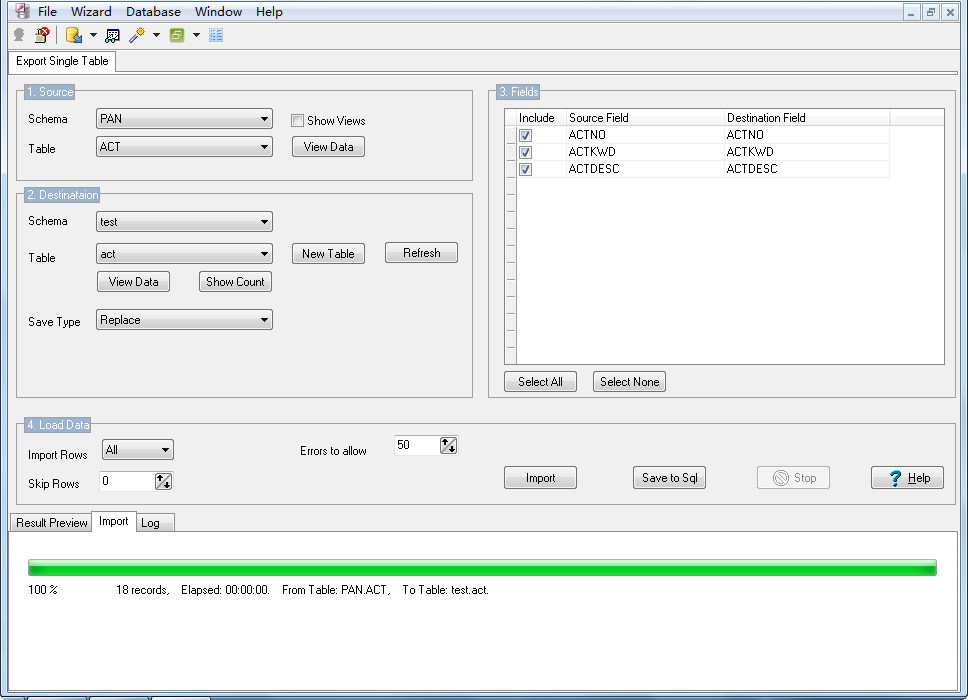The width and height of the screenshot is (968, 700).
Task: Switch to the Result Preview tab
Action: 52,523
